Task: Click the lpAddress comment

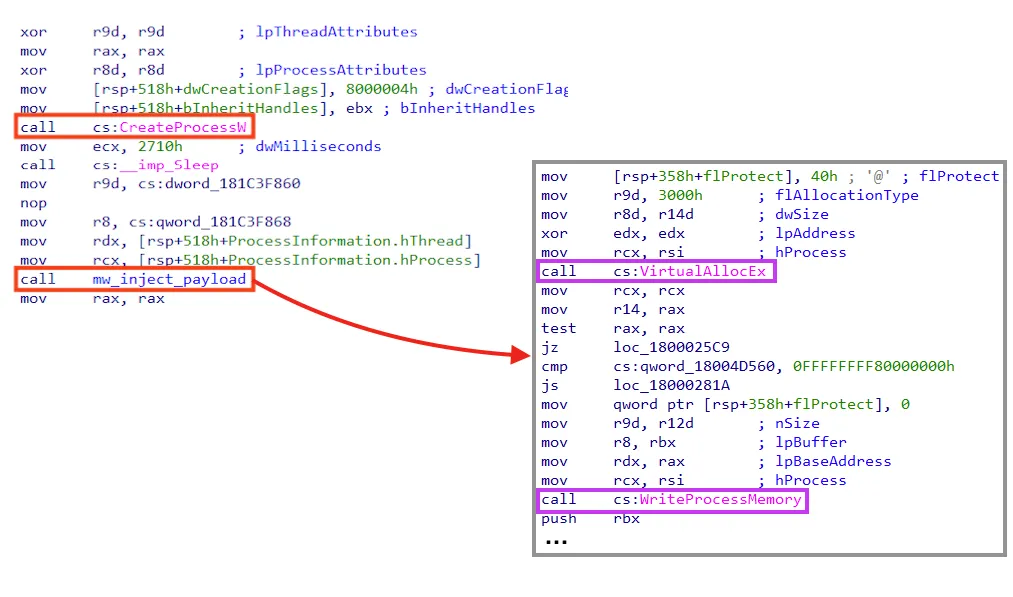Action: click(815, 233)
